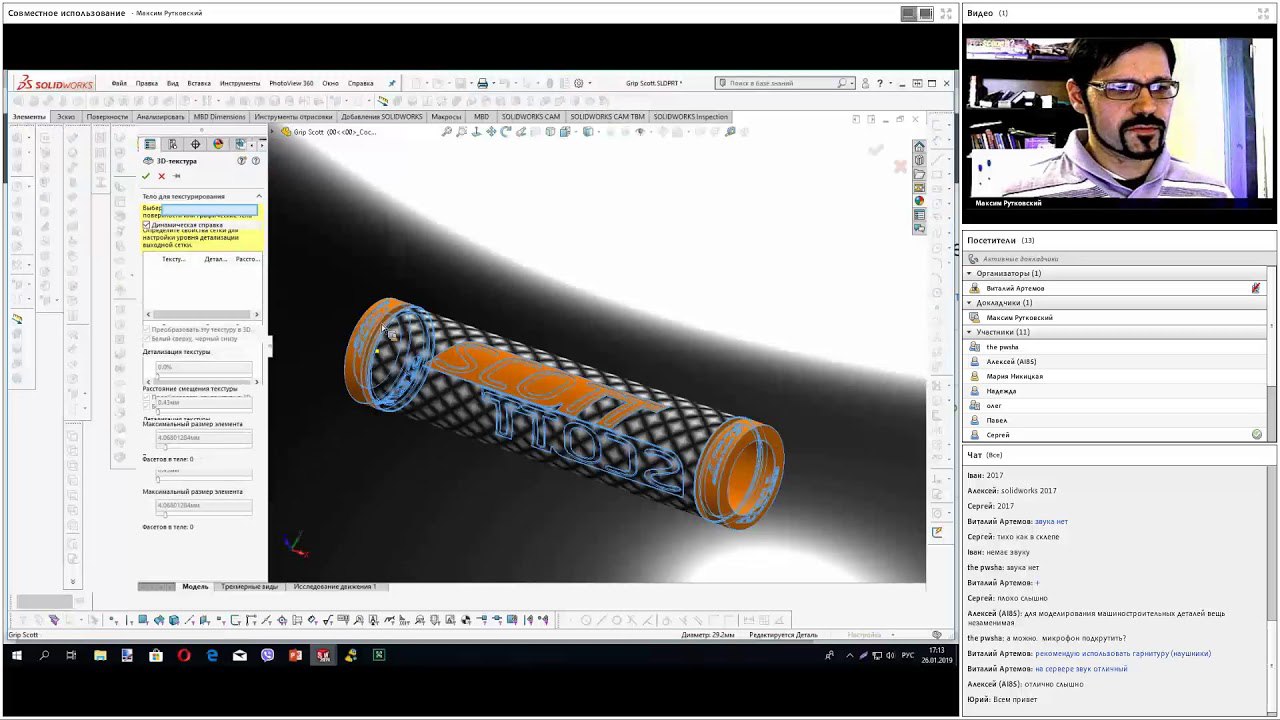The height and width of the screenshot is (720, 1280).
Task: Open Excel from the taskbar
Action: tap(379, 656)
